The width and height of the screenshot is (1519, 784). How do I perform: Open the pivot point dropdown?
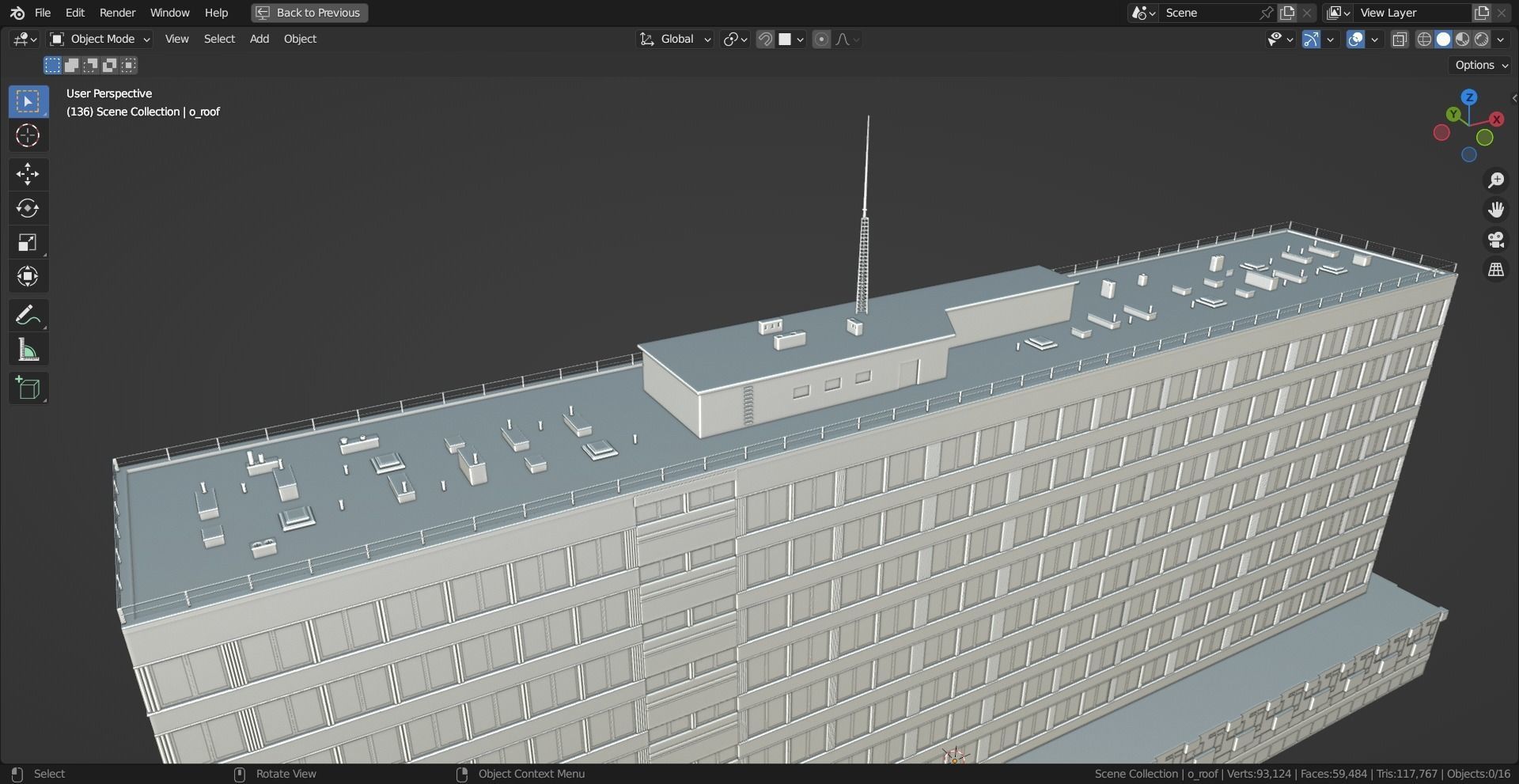[x=735, y=39]
